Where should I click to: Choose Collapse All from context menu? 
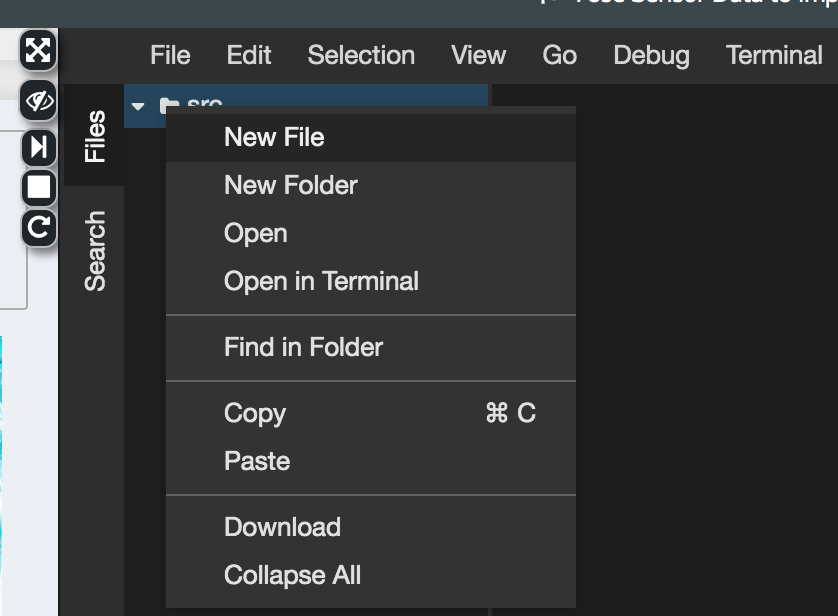tap(292, 575)
